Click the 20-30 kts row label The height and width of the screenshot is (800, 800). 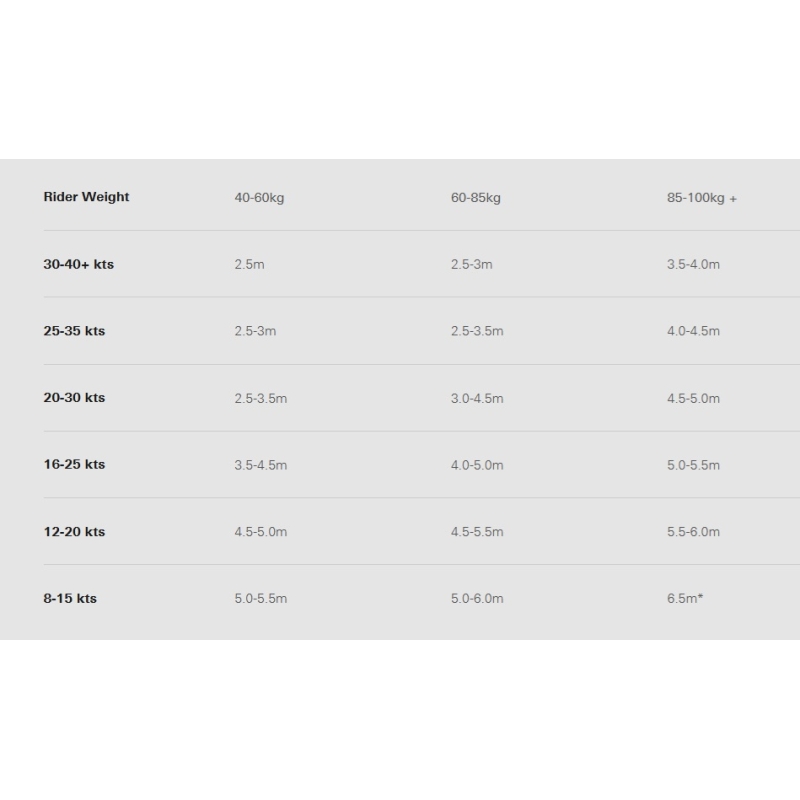point(74,398)
